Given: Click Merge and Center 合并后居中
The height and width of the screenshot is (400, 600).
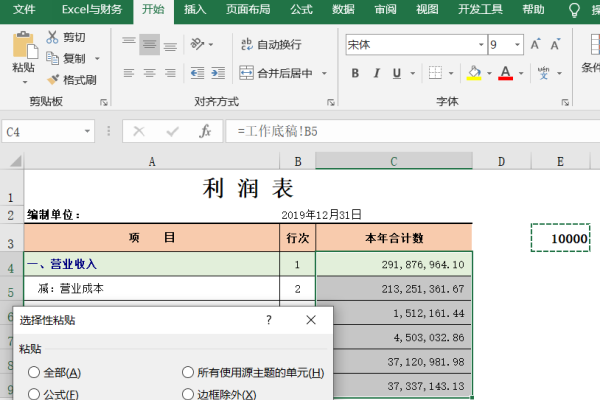Looking at the screenshot, I should click(276, 73).
